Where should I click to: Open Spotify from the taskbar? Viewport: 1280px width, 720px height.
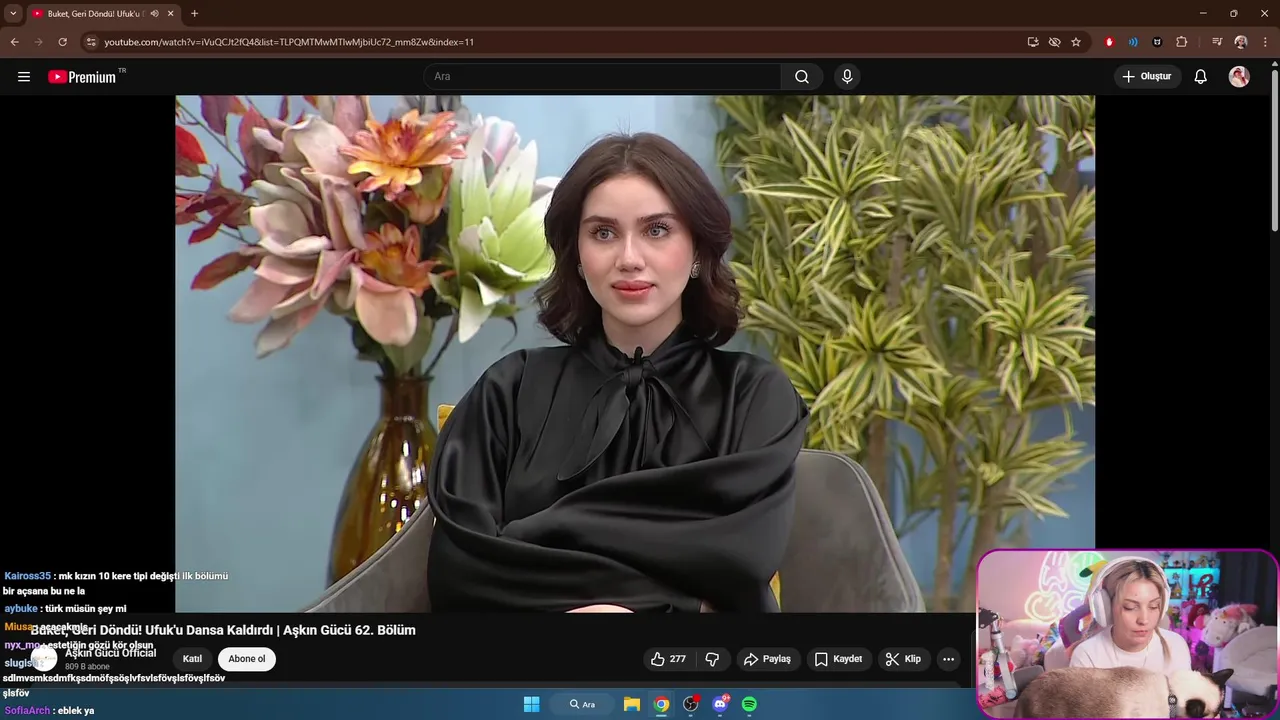pos(749,704)
